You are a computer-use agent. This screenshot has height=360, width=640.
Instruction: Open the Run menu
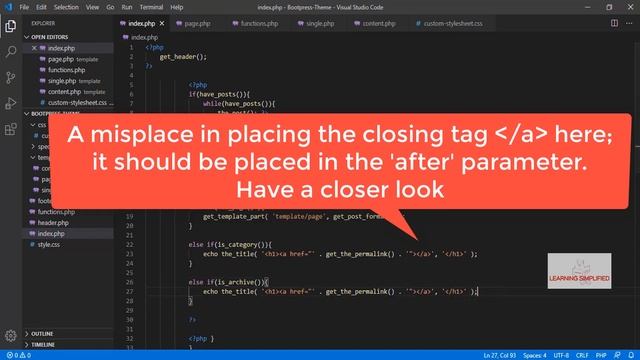pyautogui.click(x=127, y=7)
